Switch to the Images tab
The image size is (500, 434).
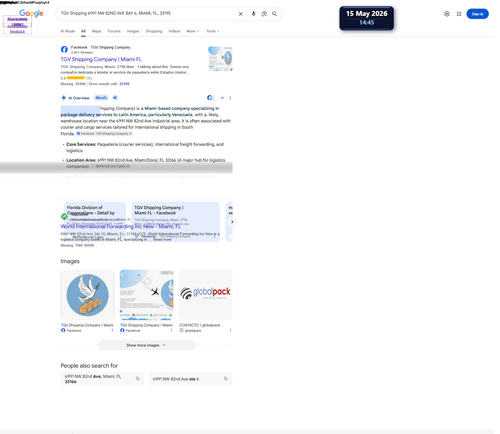coord(133,31)
